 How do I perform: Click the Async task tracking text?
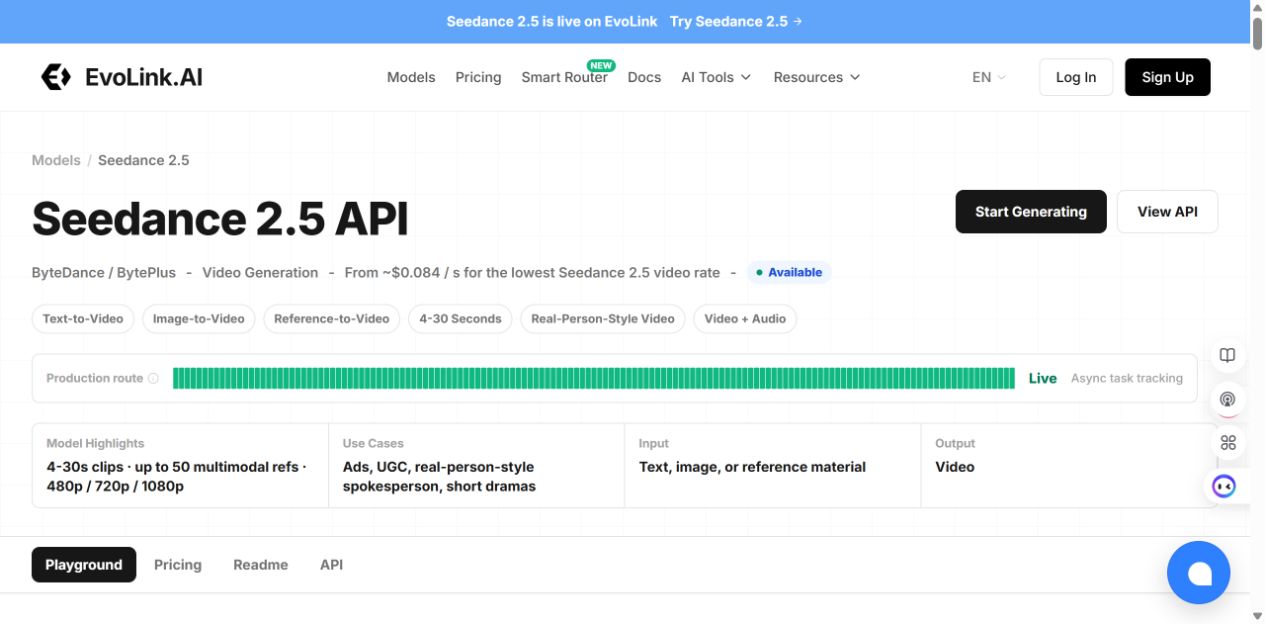(x=1127, y=378)
